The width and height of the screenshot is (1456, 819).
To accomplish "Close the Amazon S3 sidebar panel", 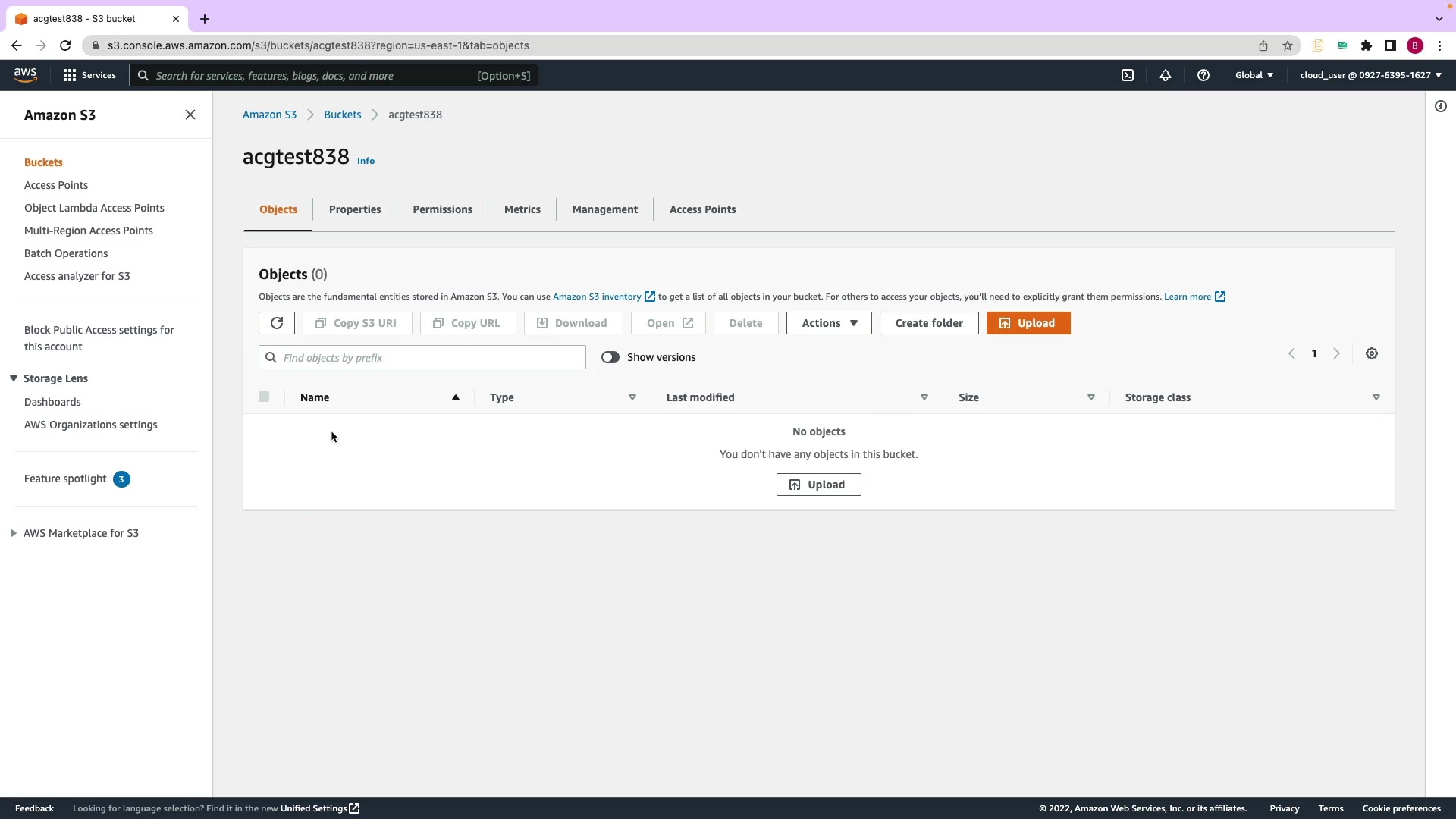I will [x=190, y=115].
